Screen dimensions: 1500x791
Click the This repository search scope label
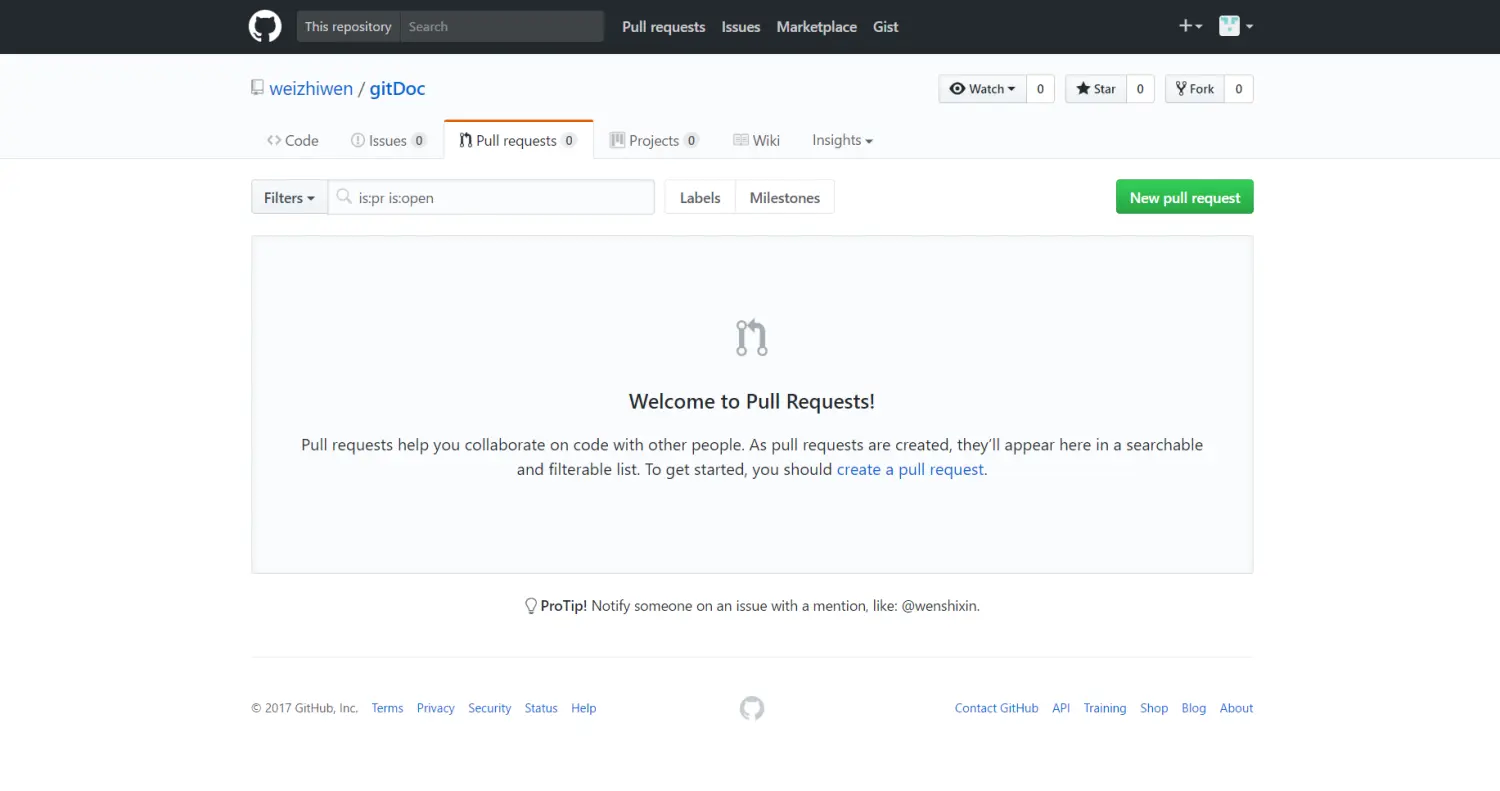(x=348, y=26)
